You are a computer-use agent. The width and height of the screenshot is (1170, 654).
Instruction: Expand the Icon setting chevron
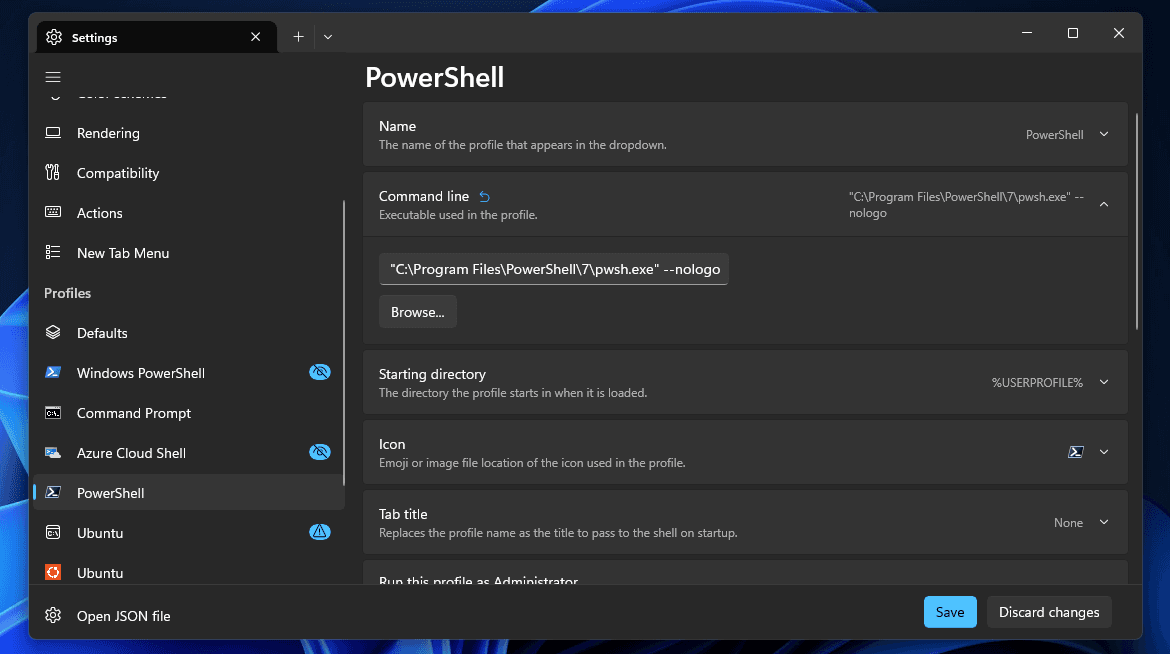tap(1104, 452)
